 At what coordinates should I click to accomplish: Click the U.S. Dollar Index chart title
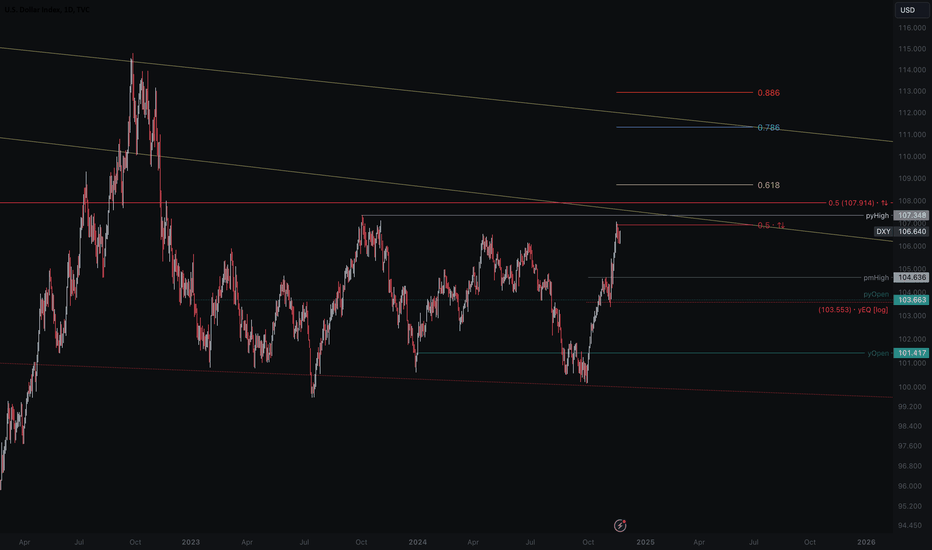(47, 10)
